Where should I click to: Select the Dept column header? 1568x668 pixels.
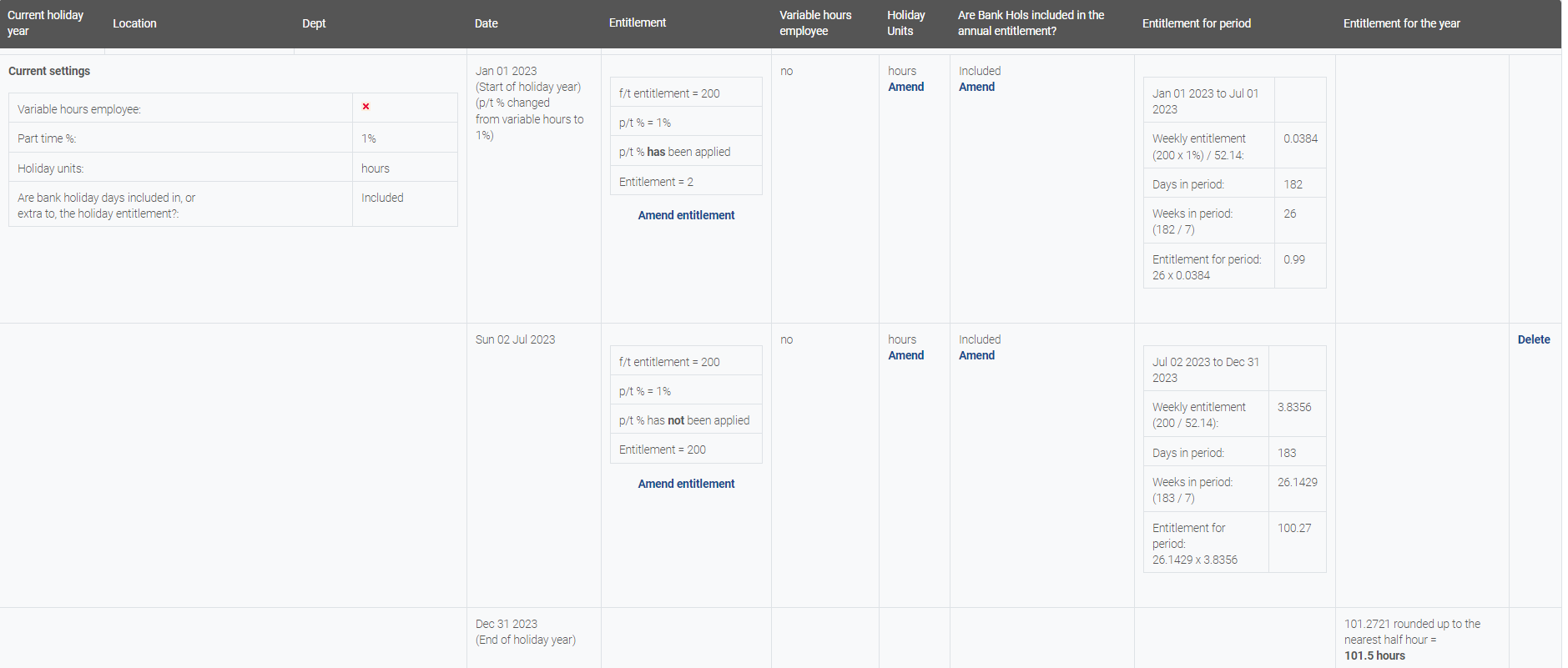[314, 23]
